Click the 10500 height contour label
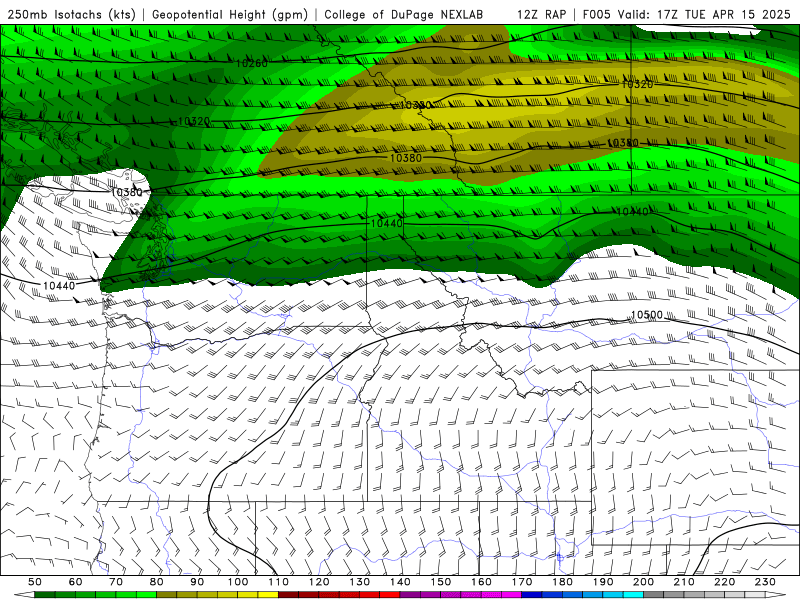 (x=646, y=315)
